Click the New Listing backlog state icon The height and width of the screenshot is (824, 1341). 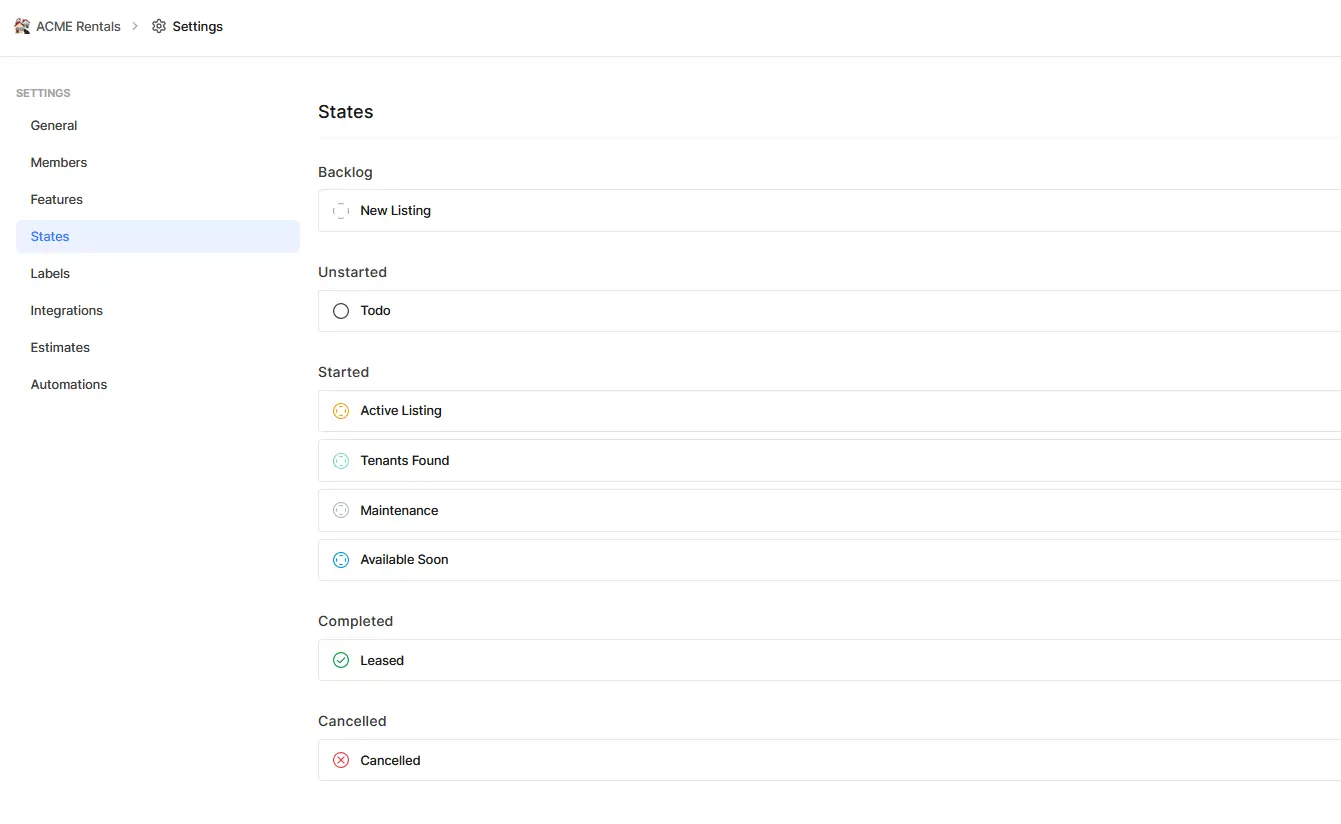click(x=341, y=210)
